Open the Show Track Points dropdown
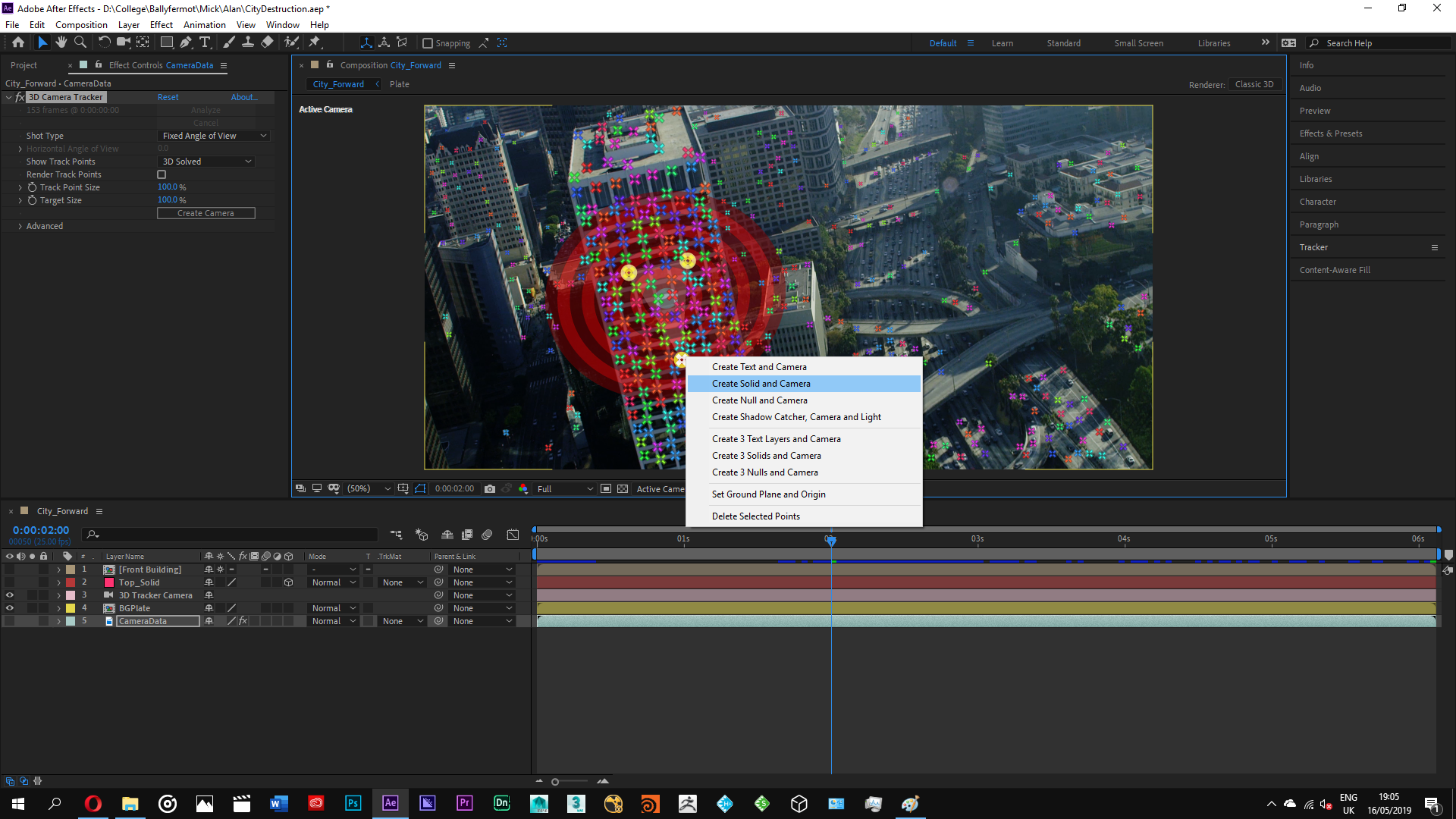 [x=206, y=162]
